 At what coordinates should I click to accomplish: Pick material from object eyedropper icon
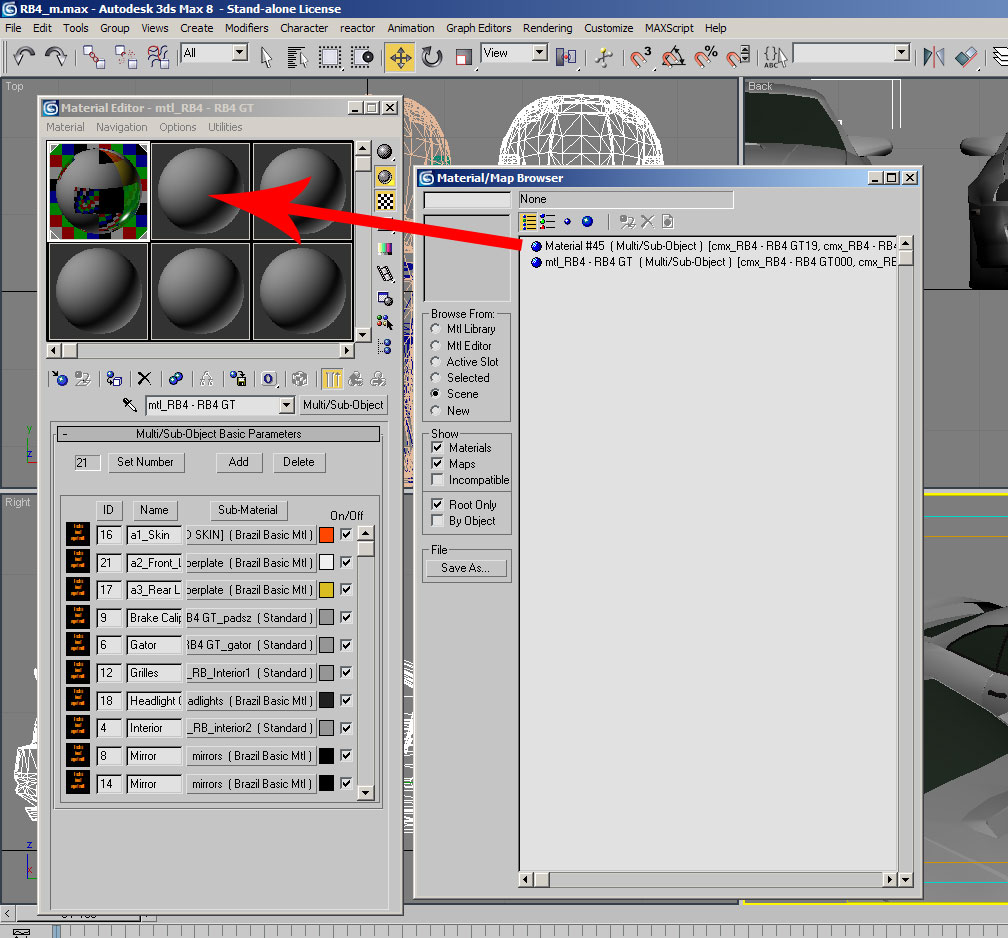(129, 404)
